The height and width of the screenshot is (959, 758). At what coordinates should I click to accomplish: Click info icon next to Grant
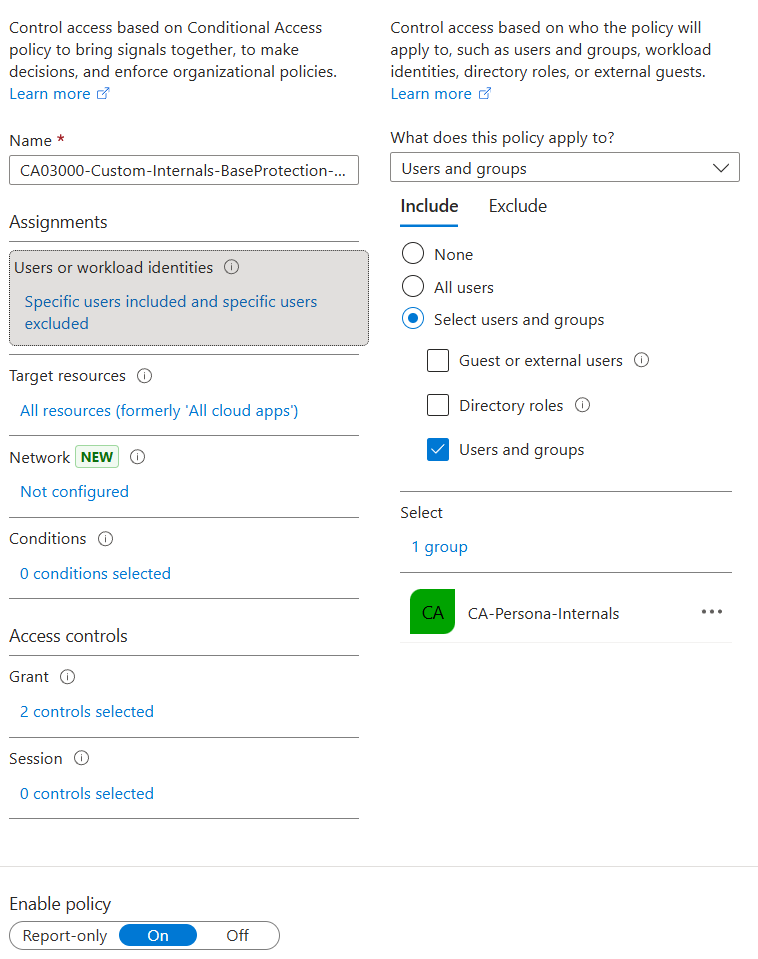click(67, 677)
